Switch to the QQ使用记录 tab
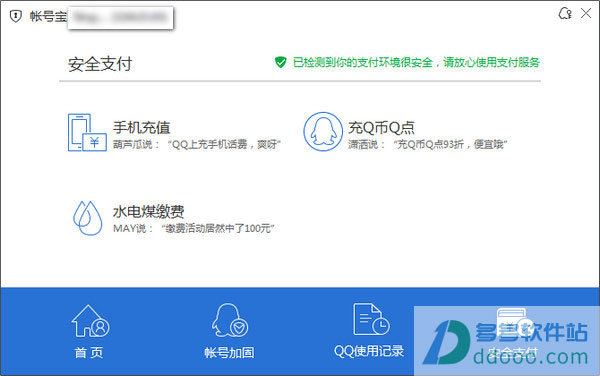Screen dimensions: 600x376 [369, 351]
